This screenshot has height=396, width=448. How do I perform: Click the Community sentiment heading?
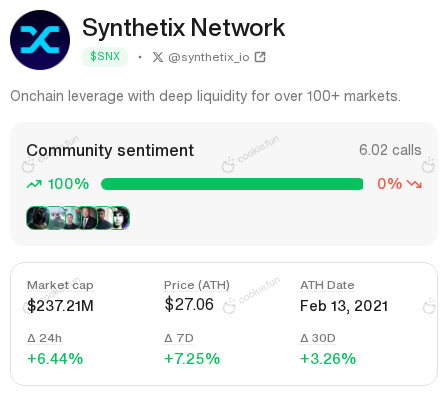tap(110, 150)
